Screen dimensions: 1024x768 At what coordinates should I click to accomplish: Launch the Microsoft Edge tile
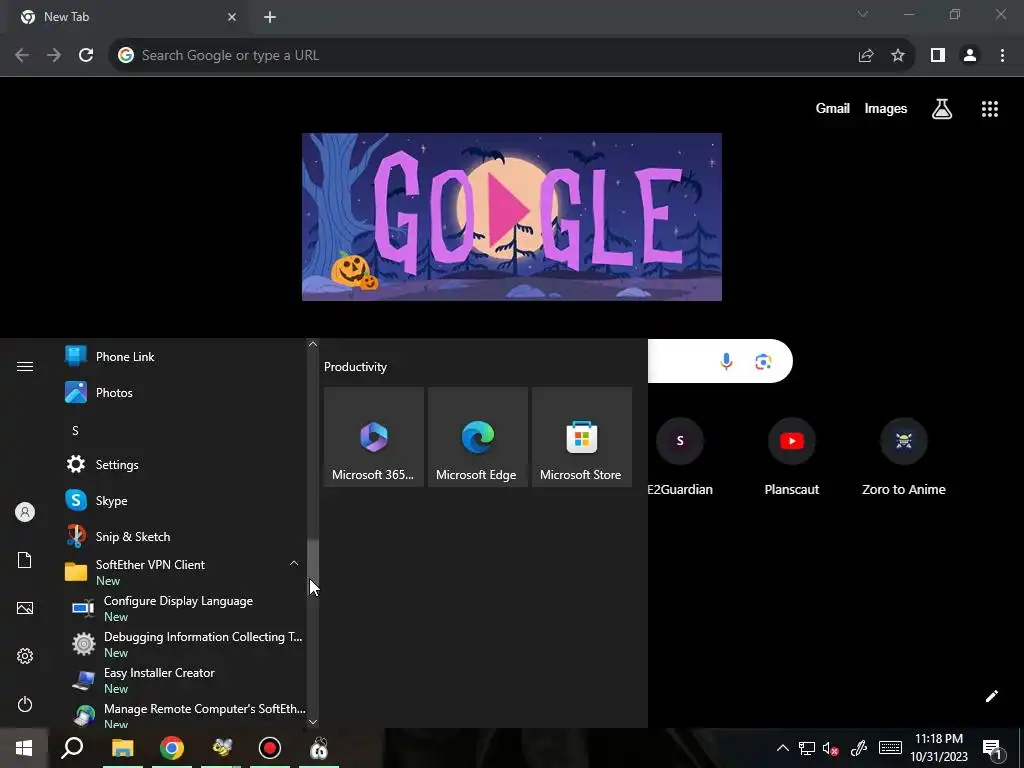(477, 437)
